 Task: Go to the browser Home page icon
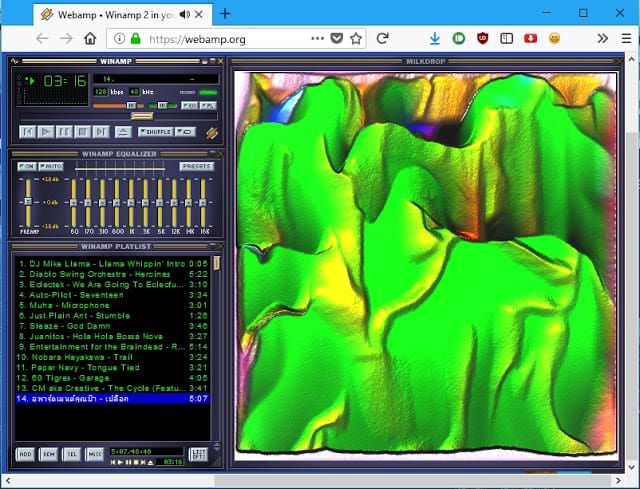click(x=90, y=39)
